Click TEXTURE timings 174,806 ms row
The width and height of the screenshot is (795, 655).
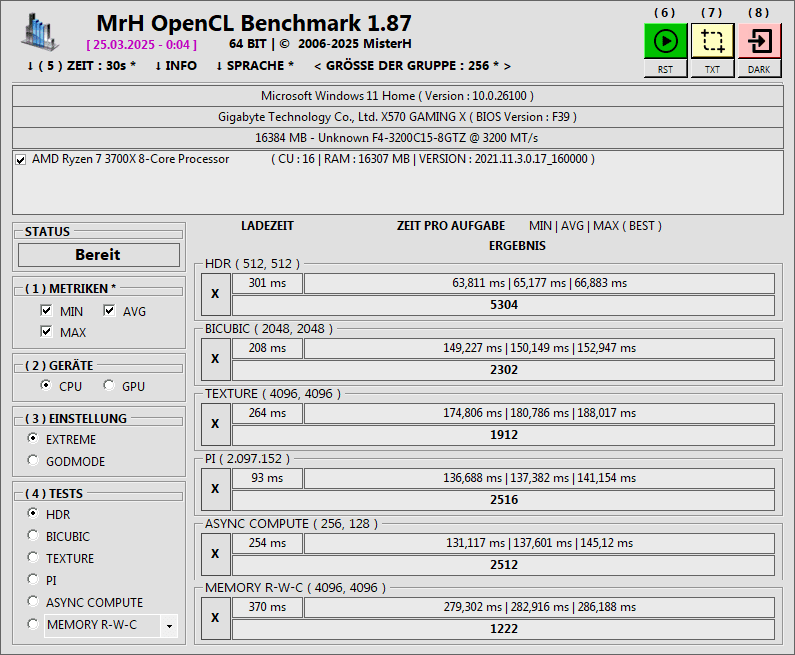tap(539, 413)
